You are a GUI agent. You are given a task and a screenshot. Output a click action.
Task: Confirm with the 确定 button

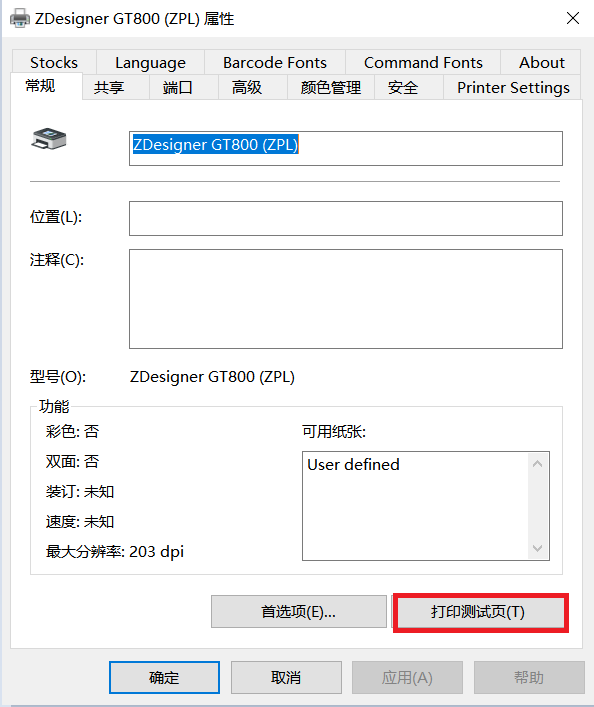164,677
